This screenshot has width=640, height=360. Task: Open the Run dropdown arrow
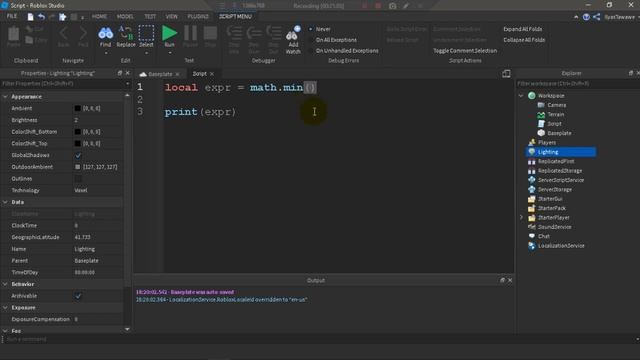(170, 53)
